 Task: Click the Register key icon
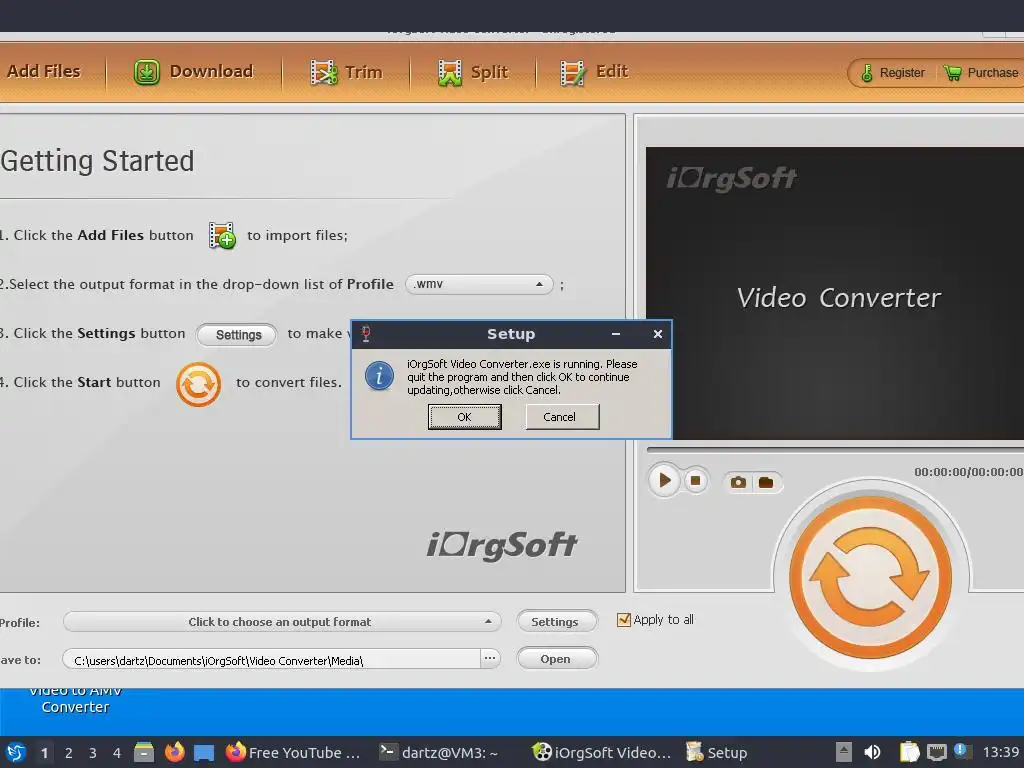[x=867, y=73]
